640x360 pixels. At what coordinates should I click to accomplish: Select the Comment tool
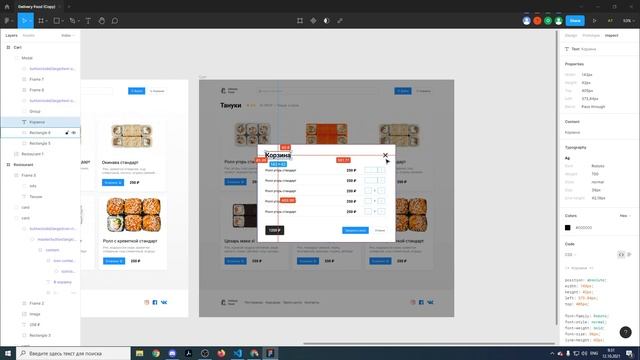coord(115,20)
